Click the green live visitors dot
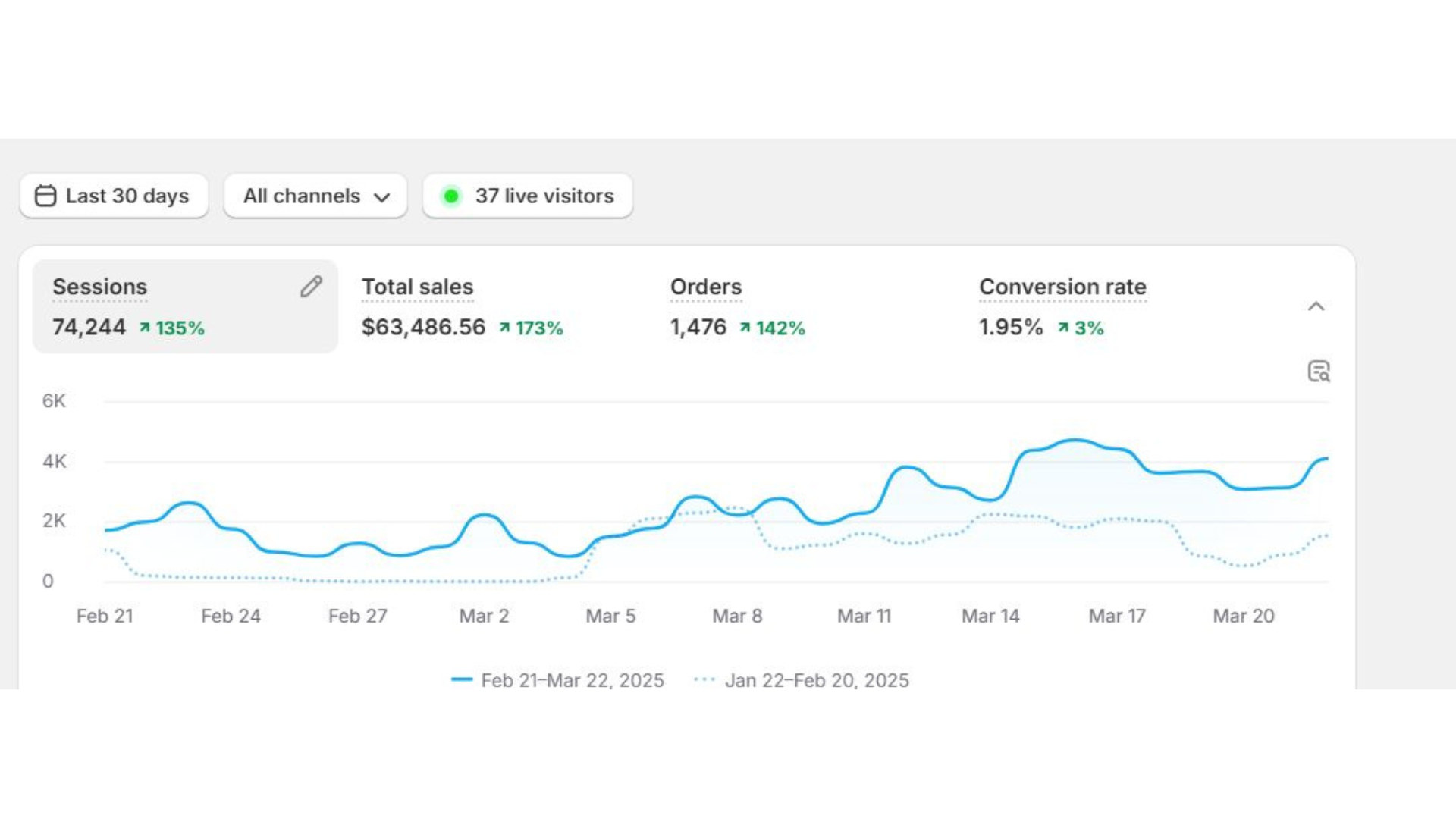The height and width of the screenshot is (819, 1456). click(451, 196)
